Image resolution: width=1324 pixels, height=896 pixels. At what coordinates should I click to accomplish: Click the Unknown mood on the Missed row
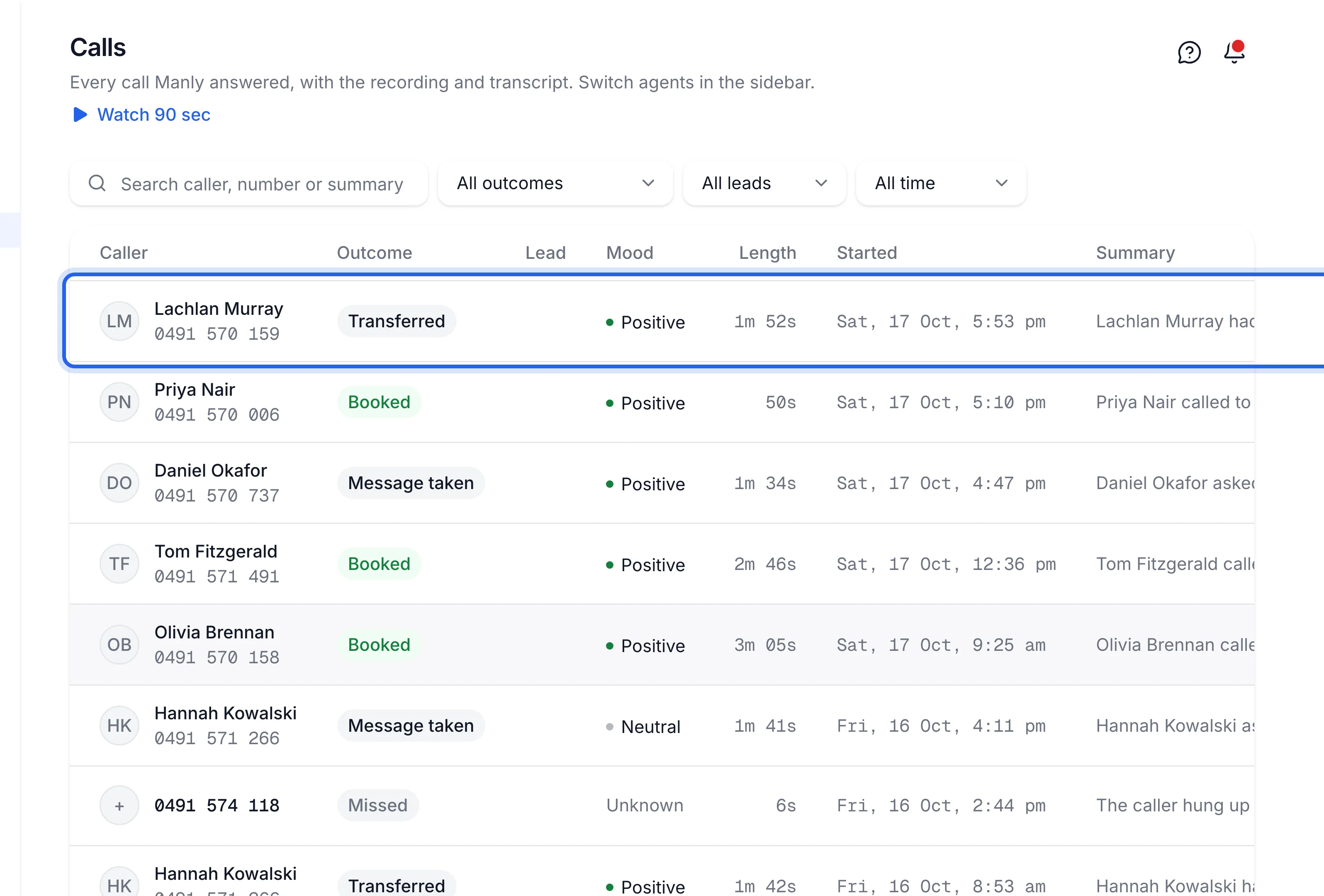644,806
